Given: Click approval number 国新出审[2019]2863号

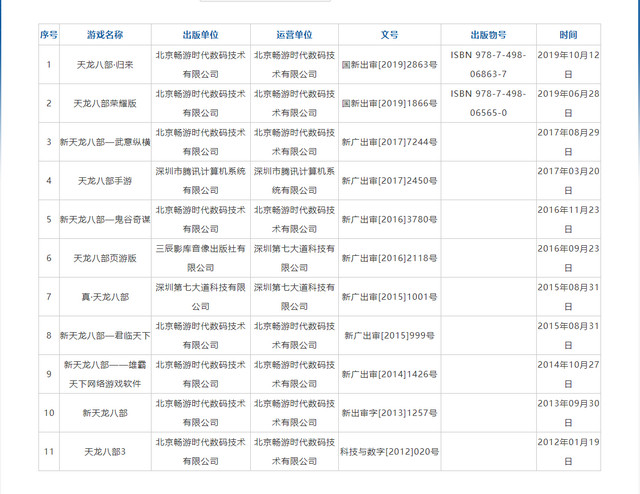Looking at the screenshot, I should click(x=389, y=65).
